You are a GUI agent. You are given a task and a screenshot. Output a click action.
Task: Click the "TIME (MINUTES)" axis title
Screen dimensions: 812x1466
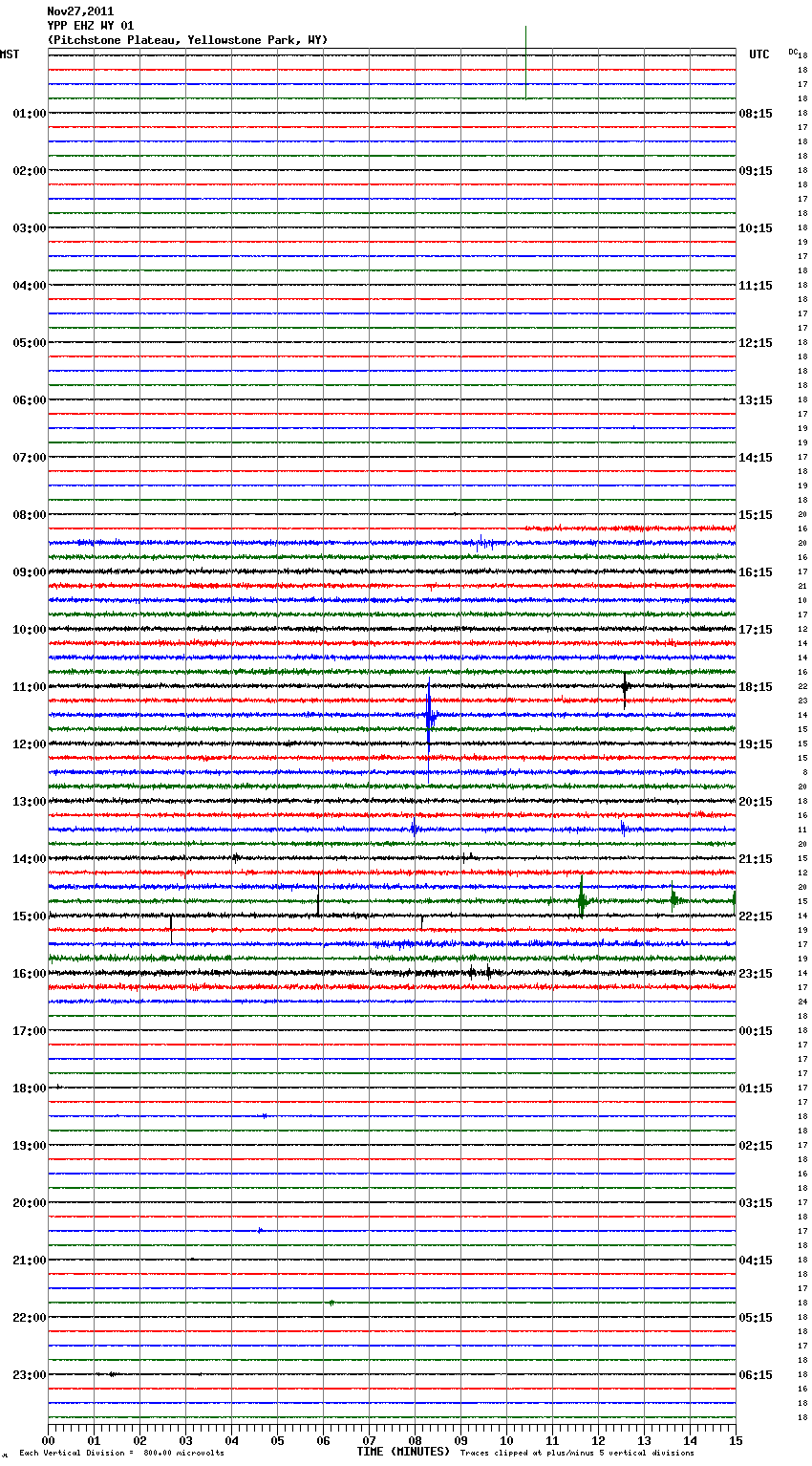tap(403, 1452)
